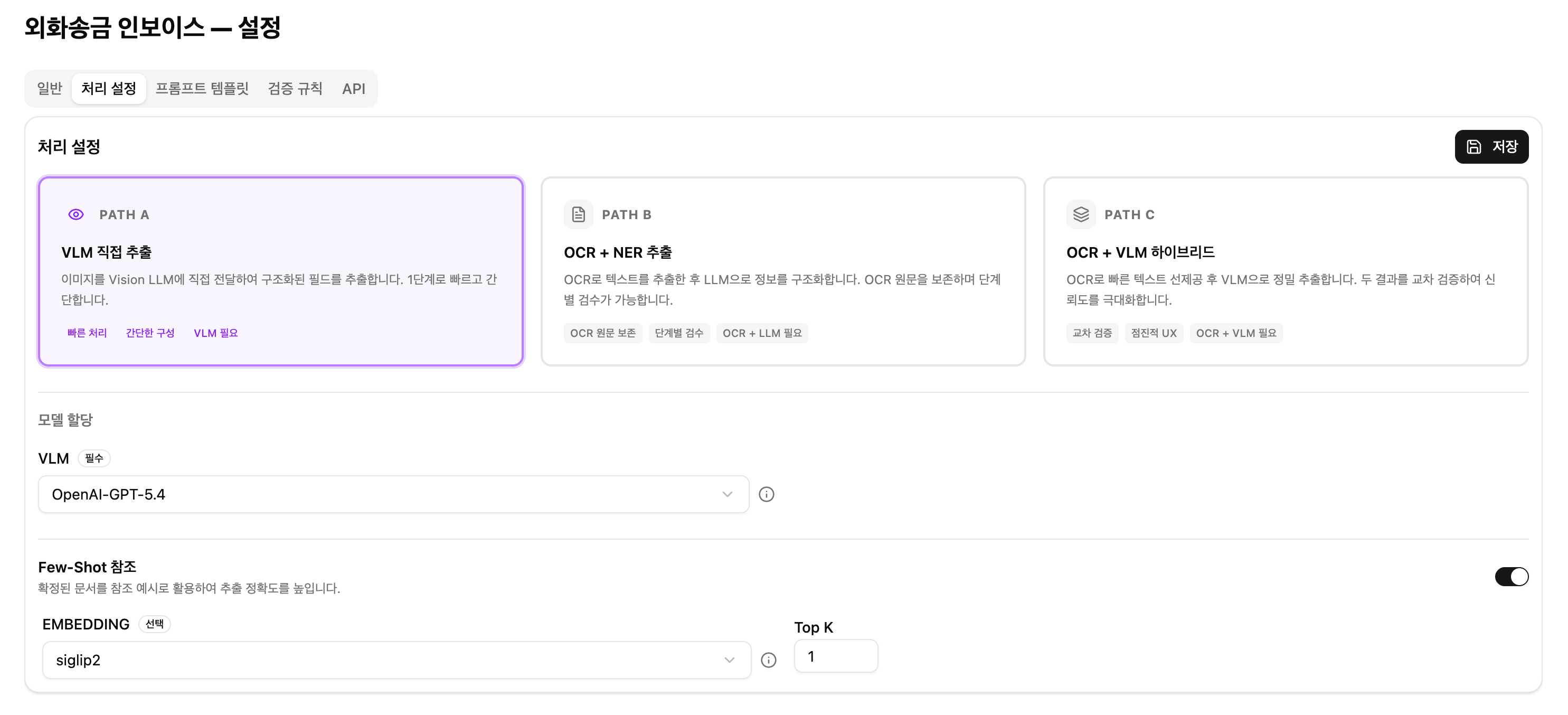Open the 프롬프트 템플릿 tab
This screenshot has width=1568, height=715.
point(202,89)
